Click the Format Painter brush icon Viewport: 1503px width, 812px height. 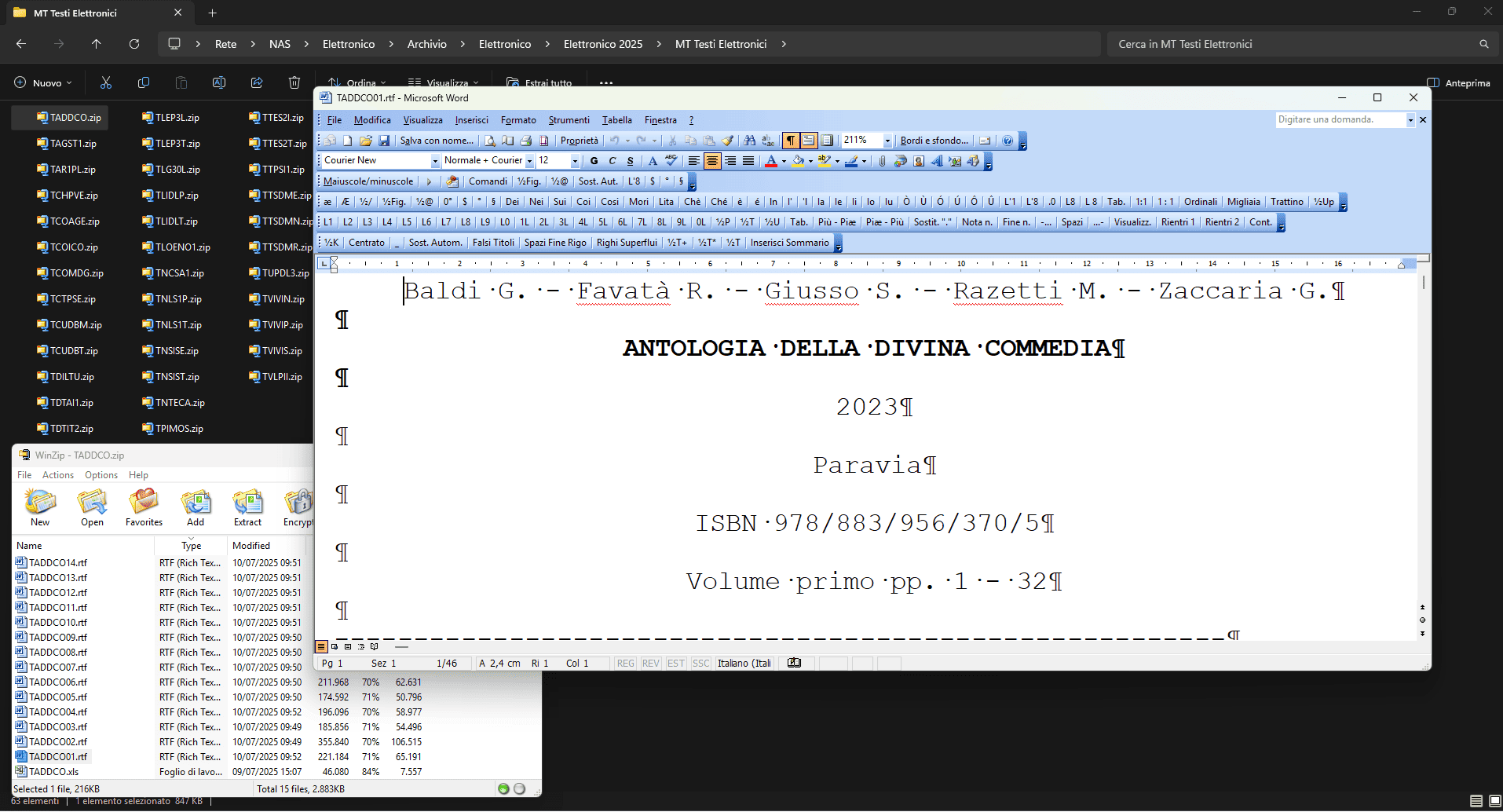click(x=727, y=141)
